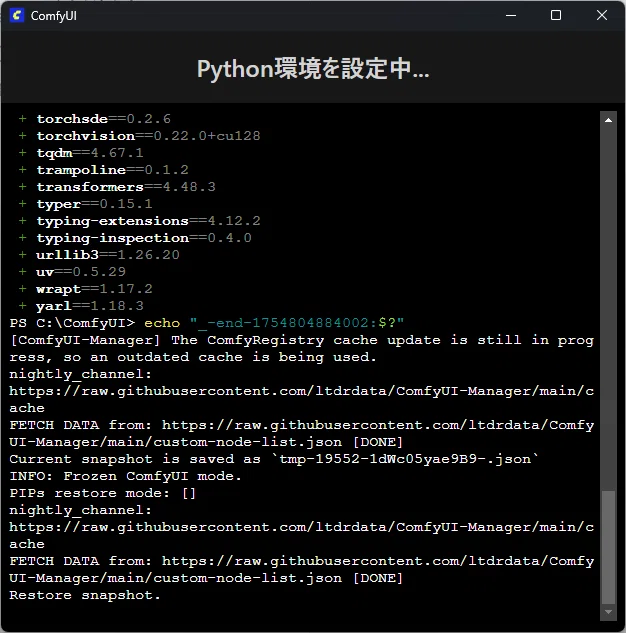626x633 pixels.
Task: Click the ComfyUI title text
Action: 54,16
